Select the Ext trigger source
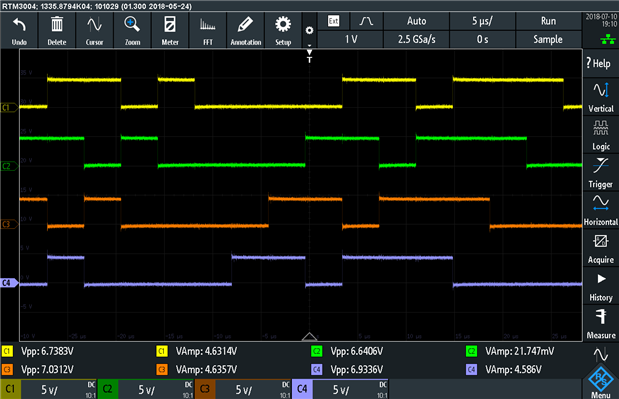 [x=334, y=21]
